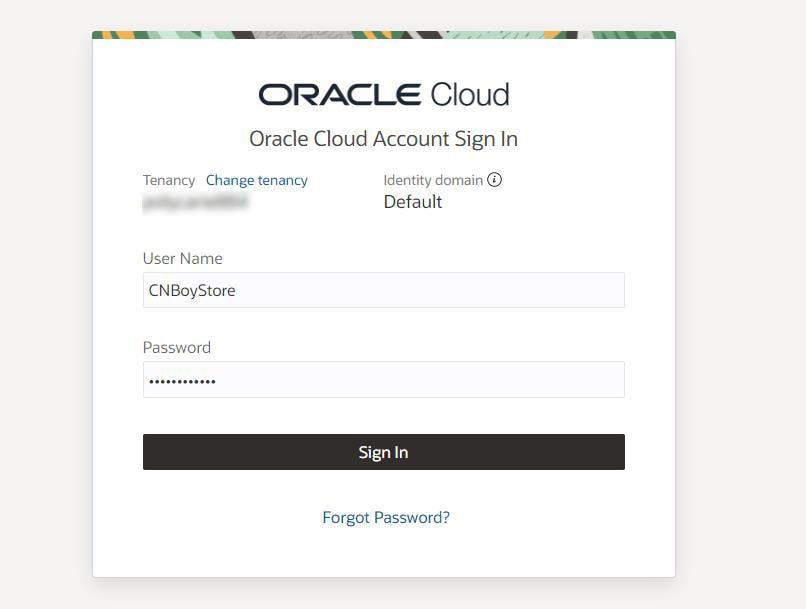Open the Change tenancy link

257,180
